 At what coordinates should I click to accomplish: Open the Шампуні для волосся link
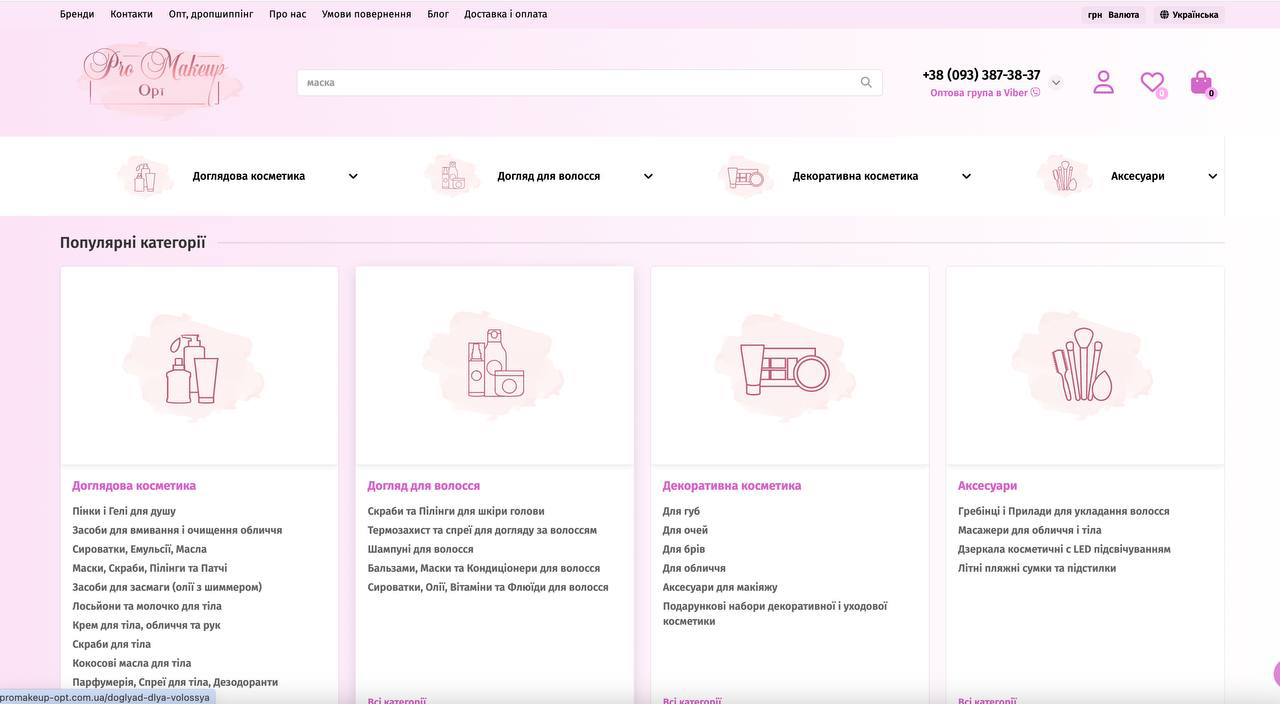pyautogui.click(x=421, y=549)
